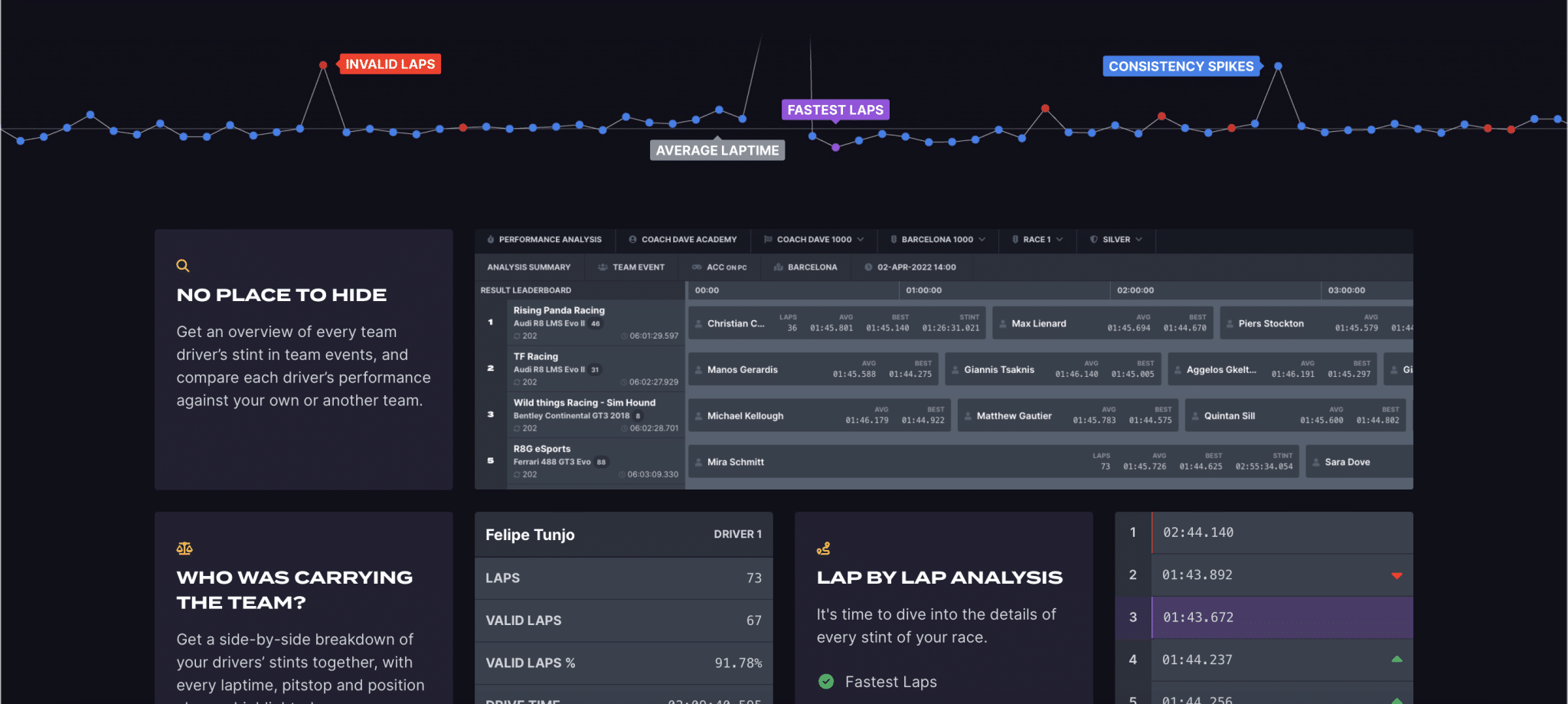Switch to the Analysis Summary tab

(x=529, y=267)
